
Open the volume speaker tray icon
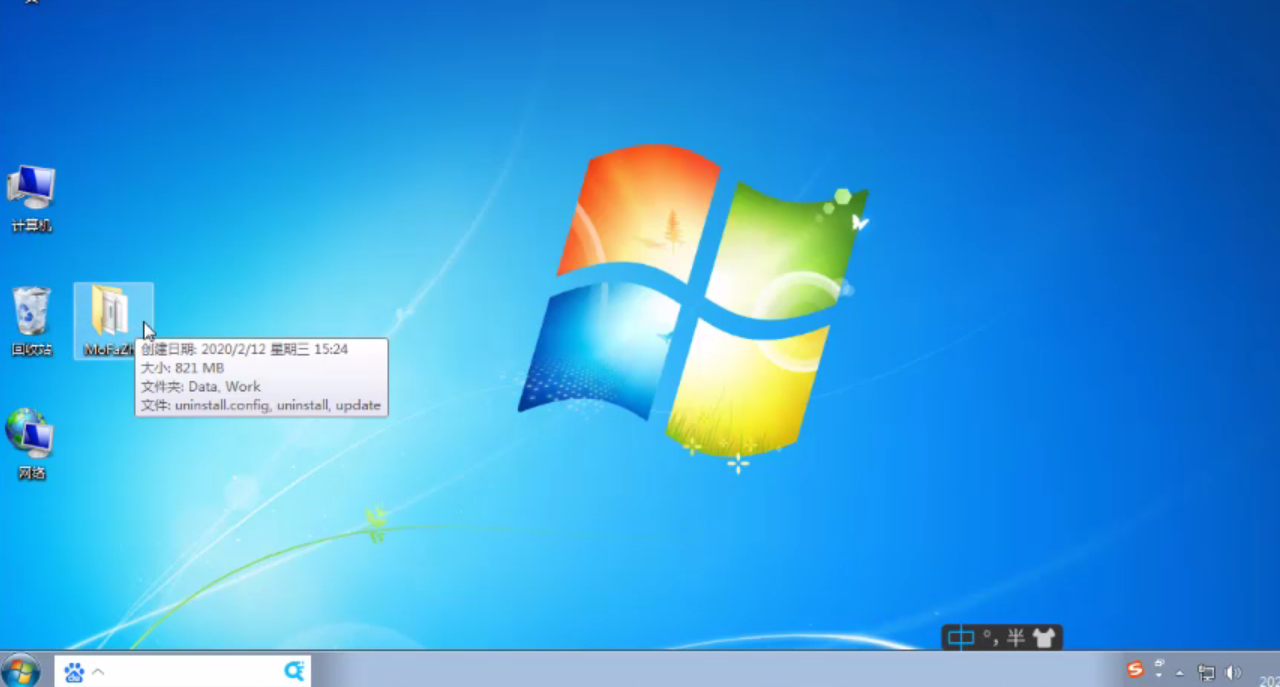[x=1233, y=673]
